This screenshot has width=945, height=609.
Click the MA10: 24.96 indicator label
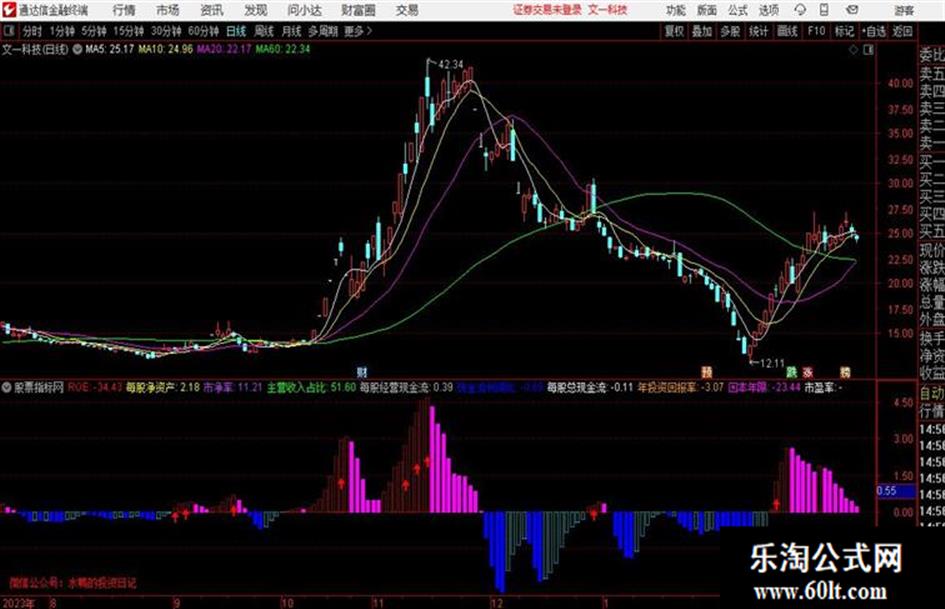166,49
